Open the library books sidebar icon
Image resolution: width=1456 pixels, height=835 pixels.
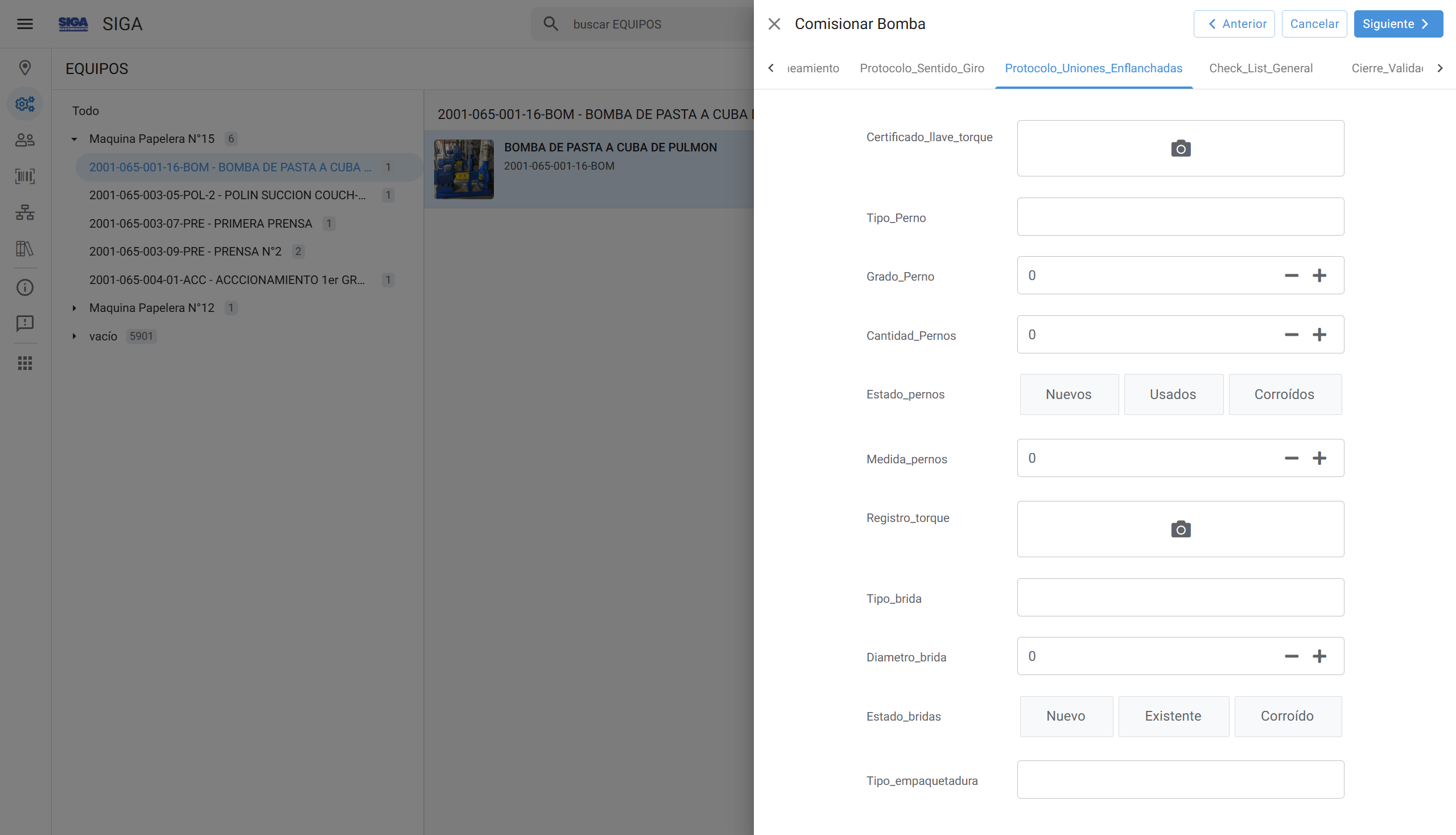click(24, 248)
